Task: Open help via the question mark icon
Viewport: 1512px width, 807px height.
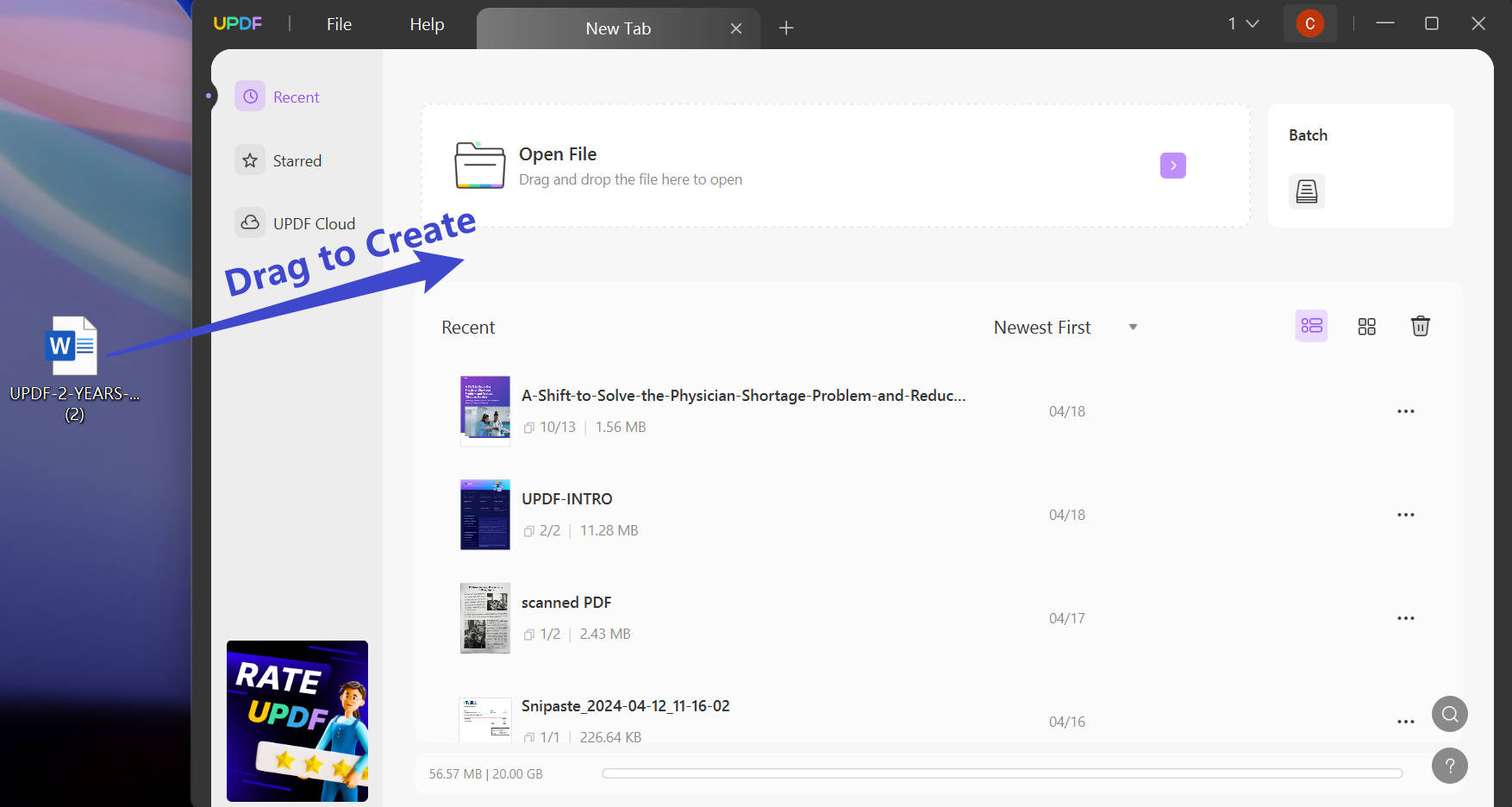Action: (1449, 766)
